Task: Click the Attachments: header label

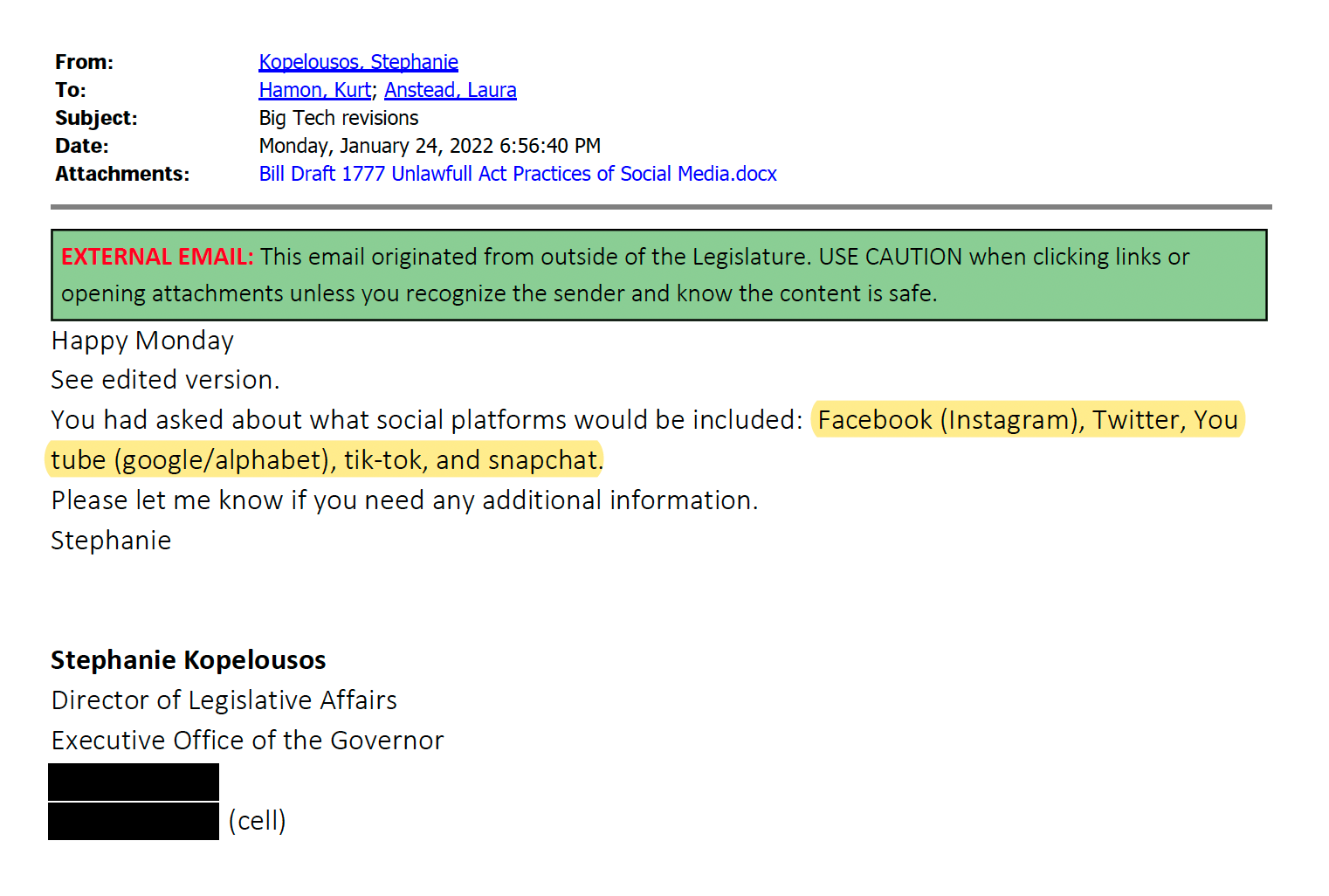Action: click(x=122, y=174)
